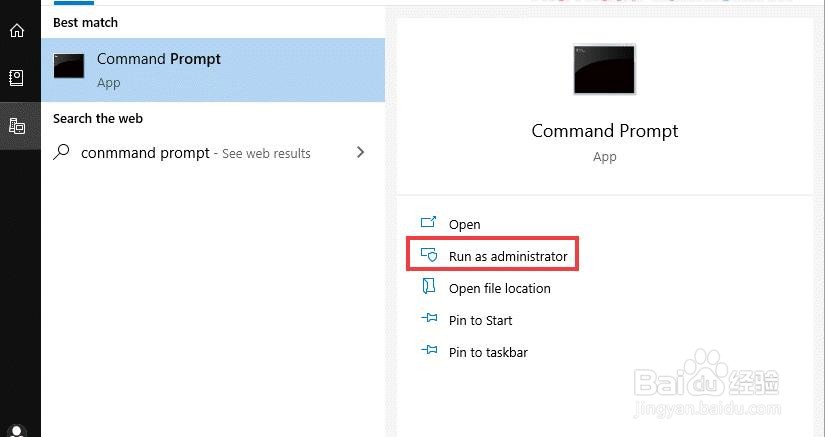Viewport: 827px width, 437px height.
Task: Click the large Command Prompt preview thumbnail
Action: point(604,70)
